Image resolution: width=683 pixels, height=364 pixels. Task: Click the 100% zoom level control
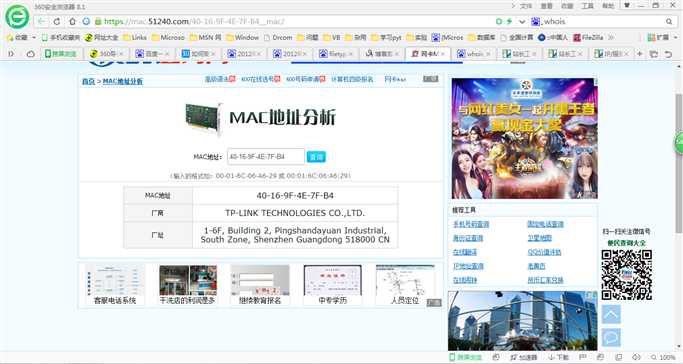[664, 357]
